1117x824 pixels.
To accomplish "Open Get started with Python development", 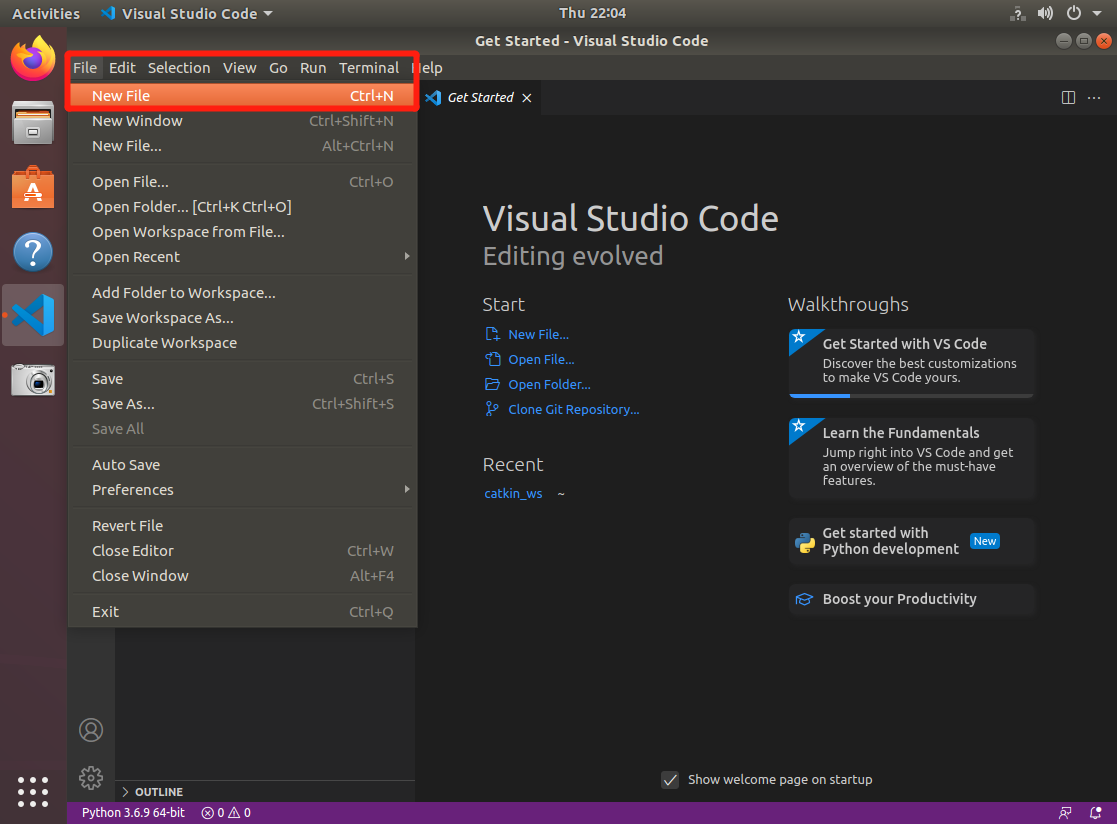I will [x=911, y=541].
